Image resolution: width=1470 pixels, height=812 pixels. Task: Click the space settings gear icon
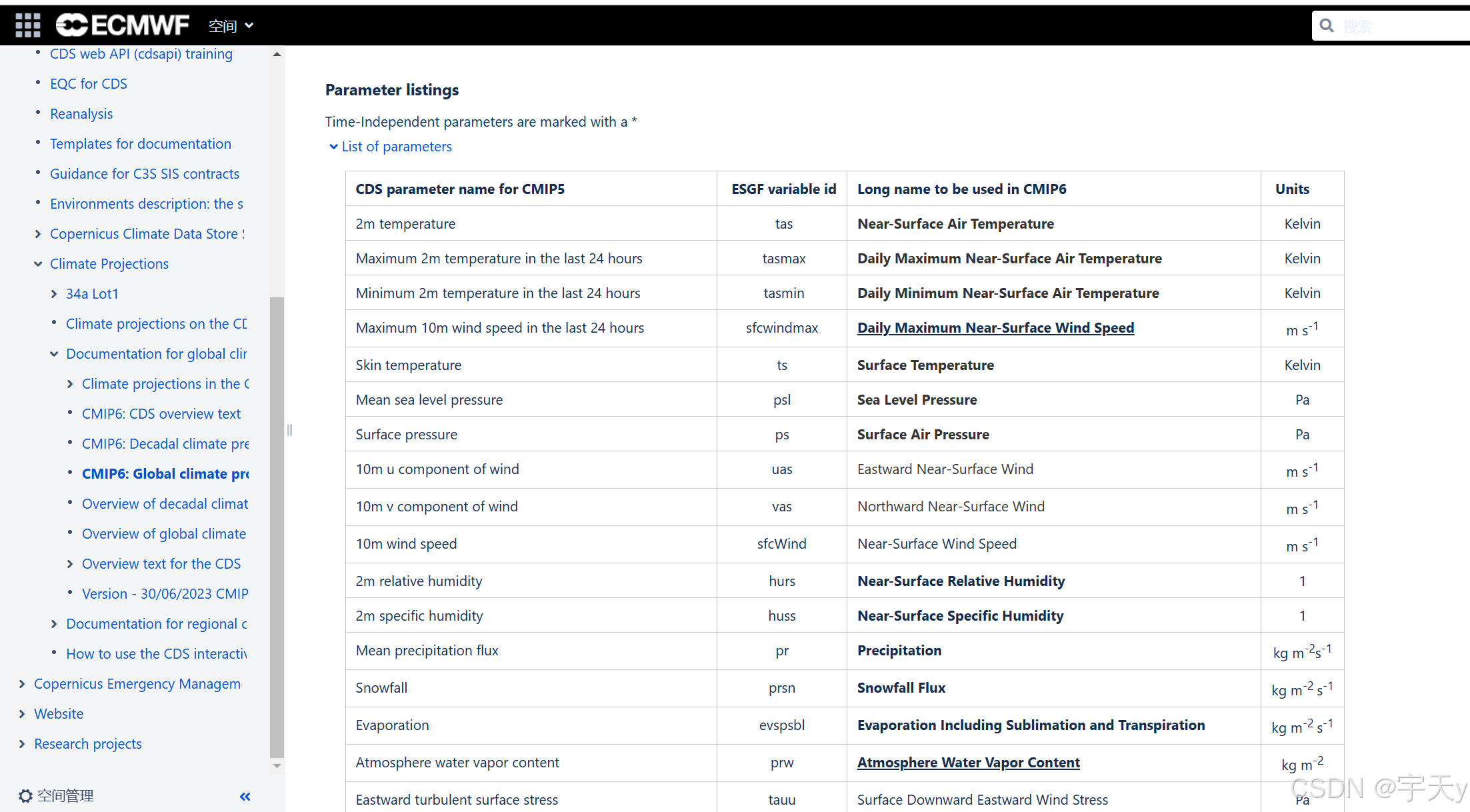25,795
